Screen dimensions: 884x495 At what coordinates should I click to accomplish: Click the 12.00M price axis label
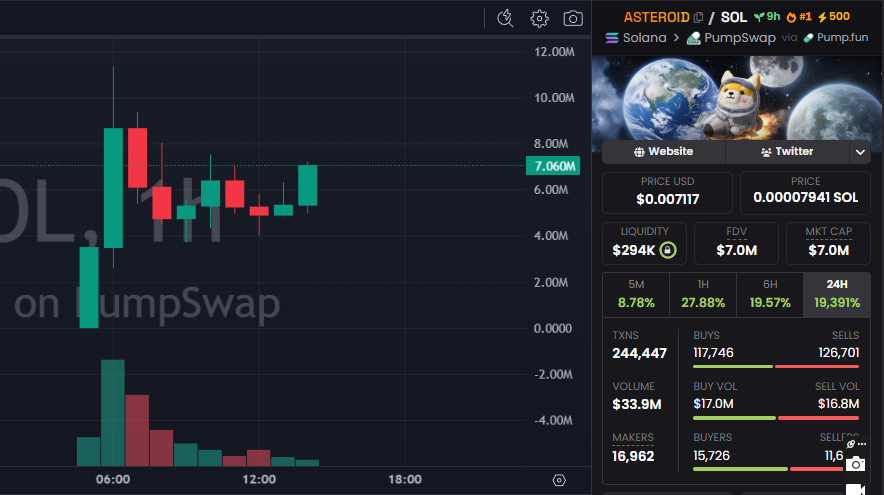tap(554, 52)
